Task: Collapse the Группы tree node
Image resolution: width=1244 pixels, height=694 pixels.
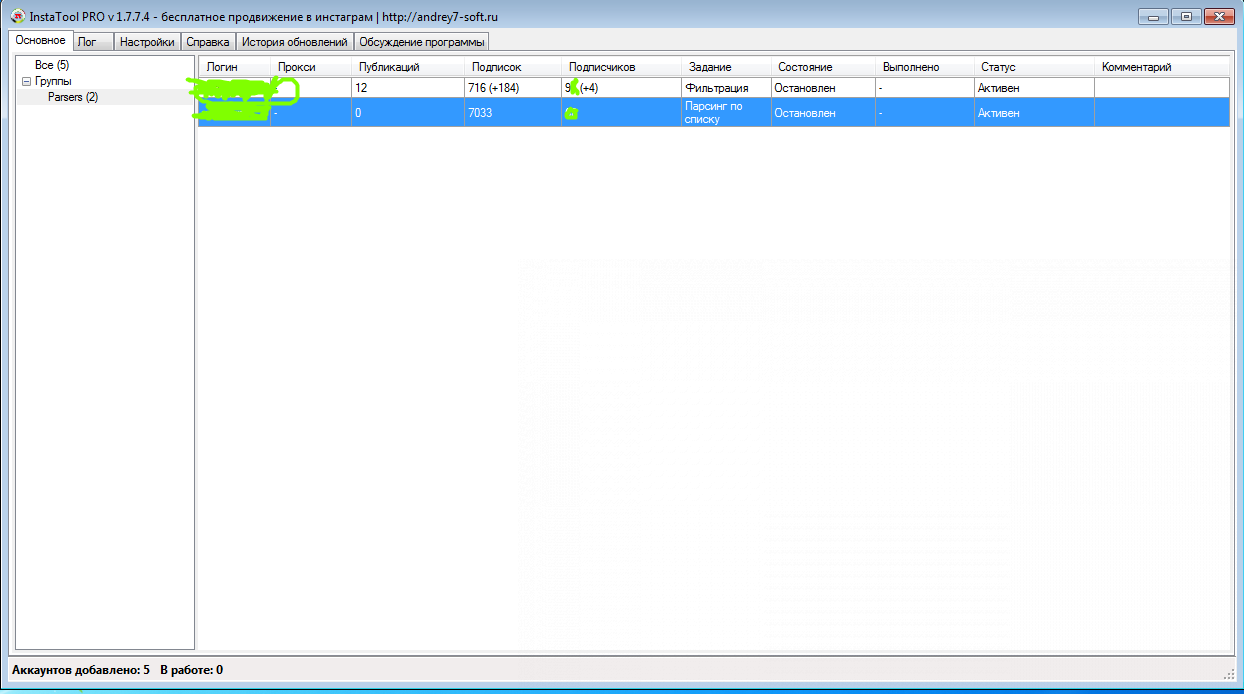Action: point(27,81)
